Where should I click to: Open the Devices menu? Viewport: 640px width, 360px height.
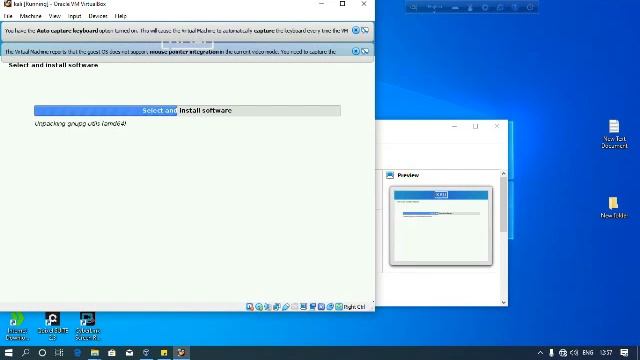click(98, 16)
